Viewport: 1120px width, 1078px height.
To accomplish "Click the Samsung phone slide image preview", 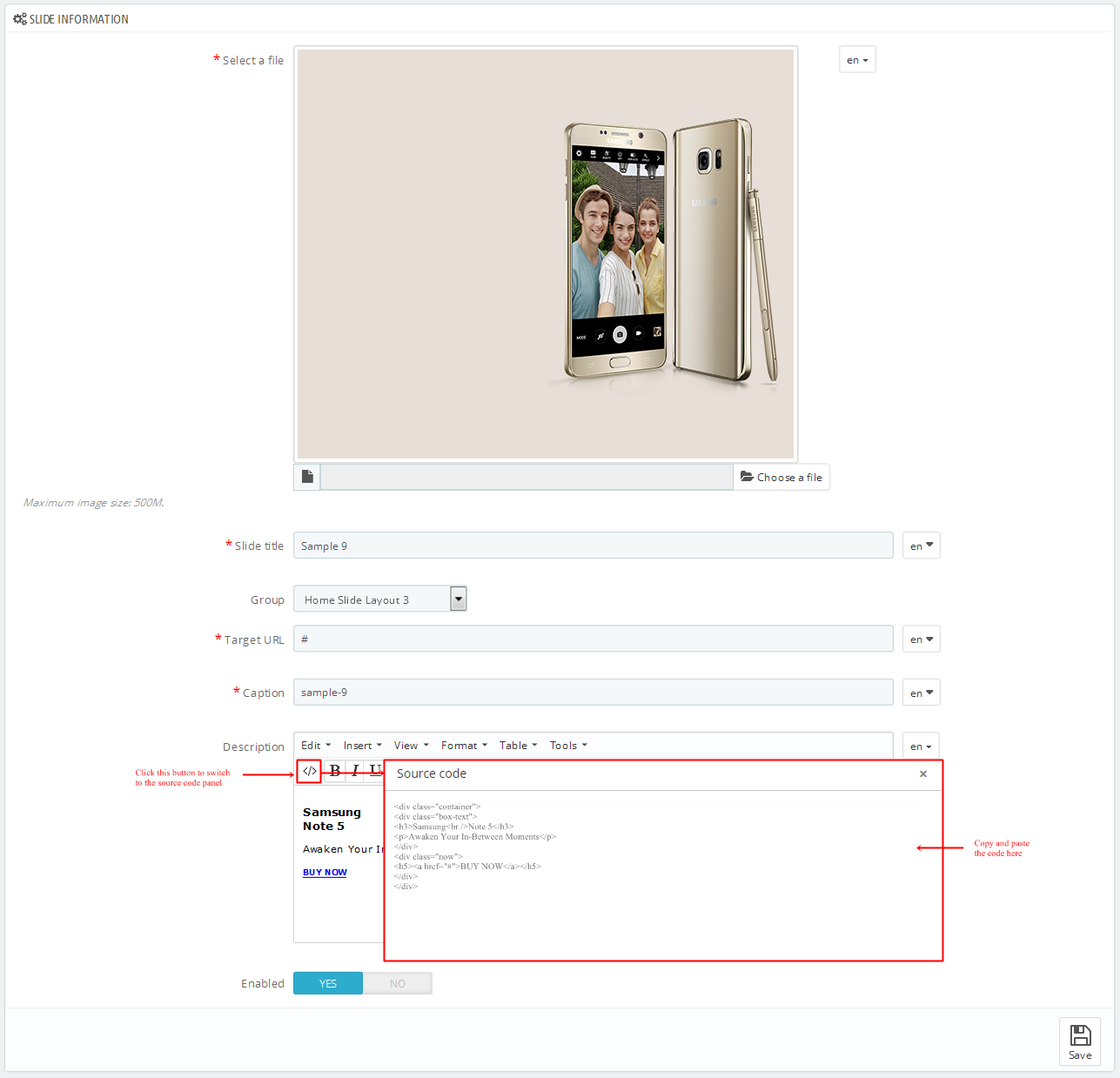I will click(546, 254).
